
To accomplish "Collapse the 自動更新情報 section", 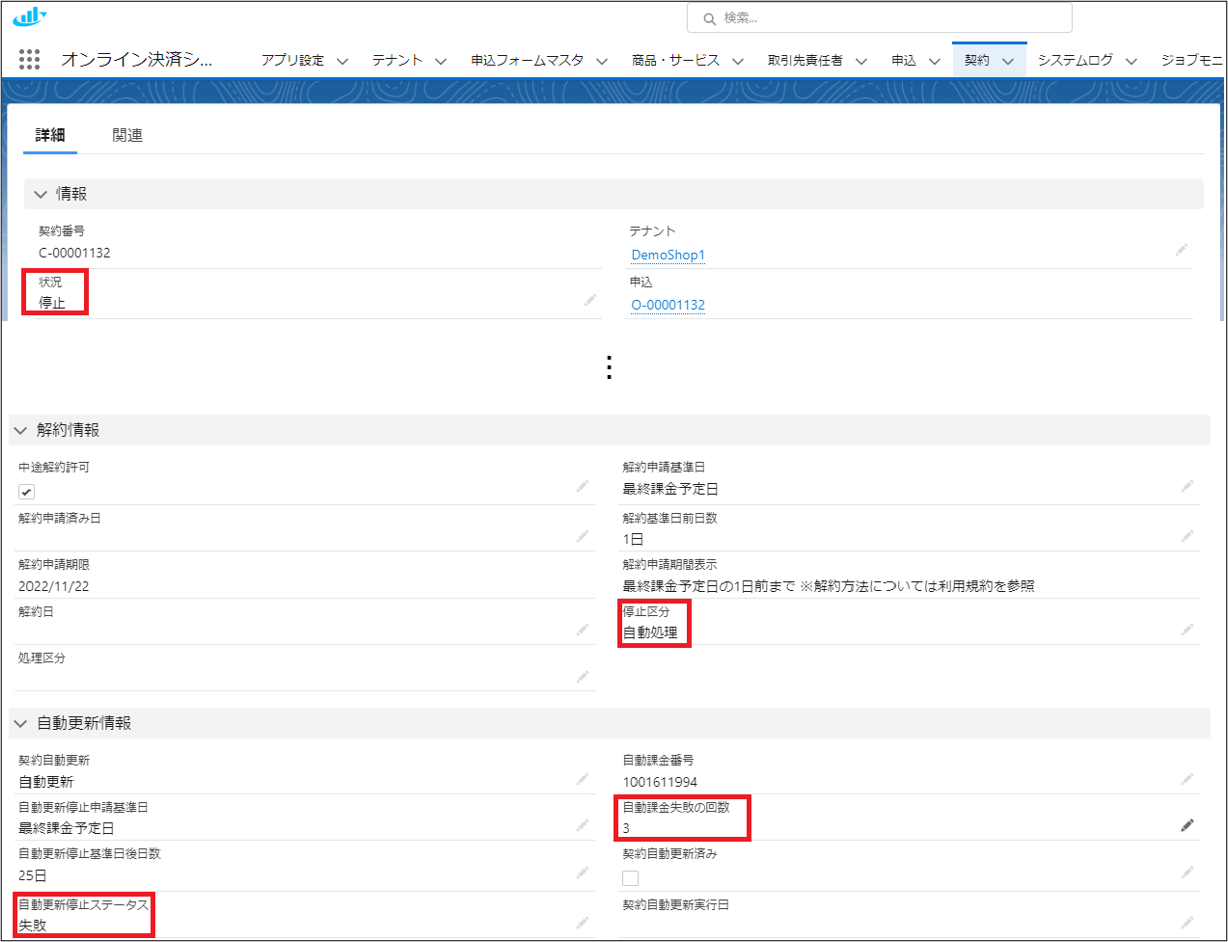I will point(20,723).
